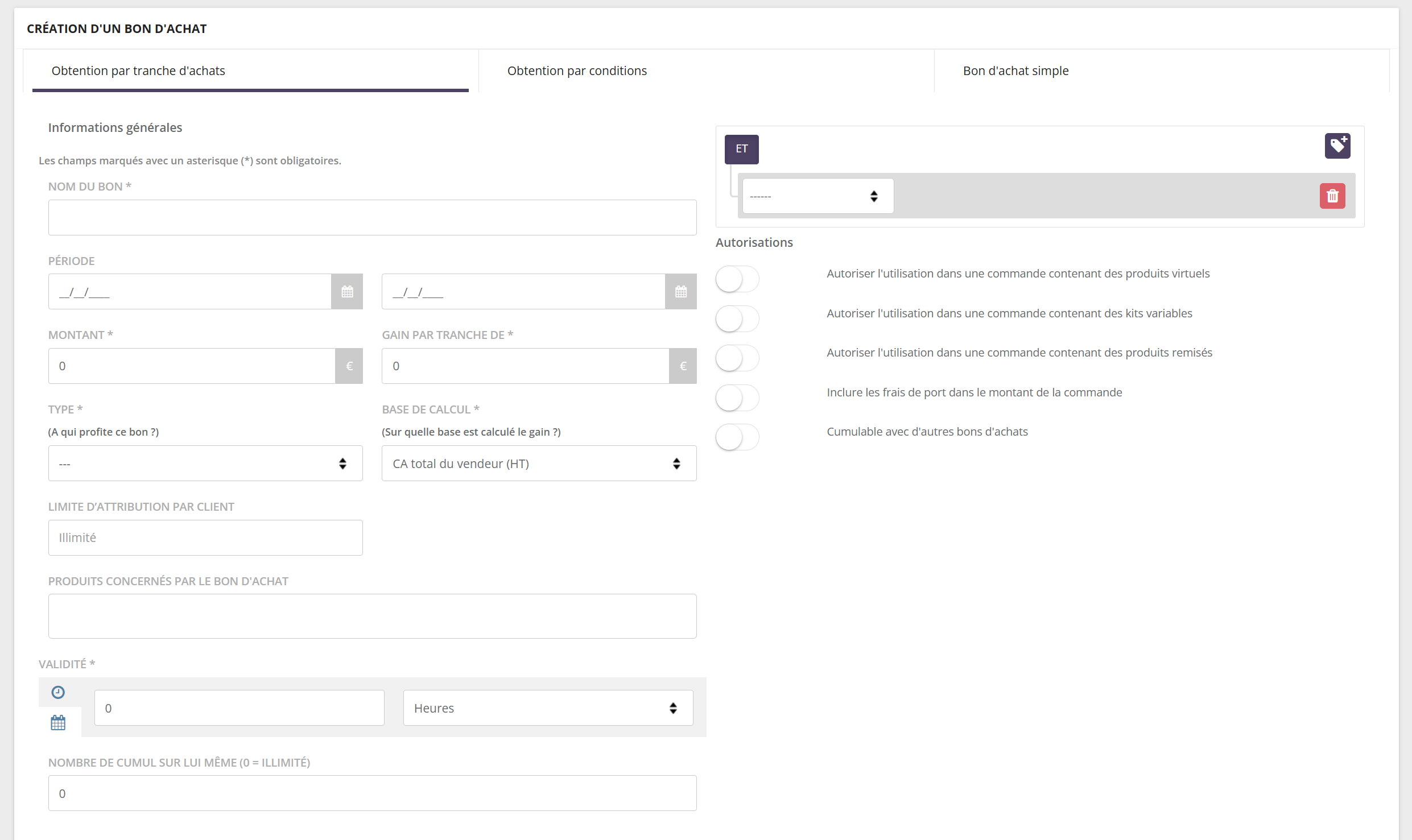The height and width of the screenshot is (840, 1412).
Task: Click the Montant amount field
Action: pos(192,366)
